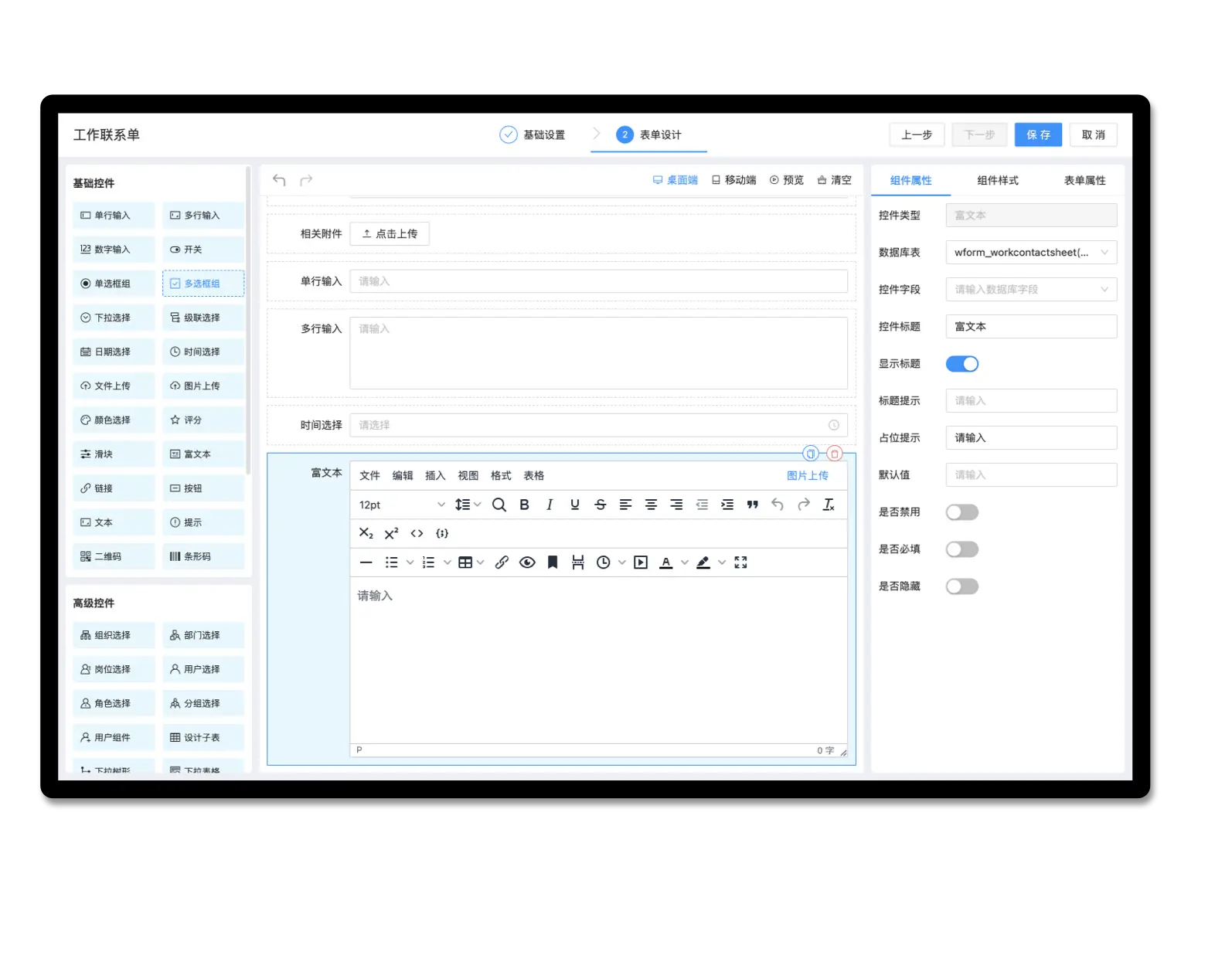Screen dimensions: 1232x955
Task: Toggle bold formatting in rich text editor
Action: 524,505
